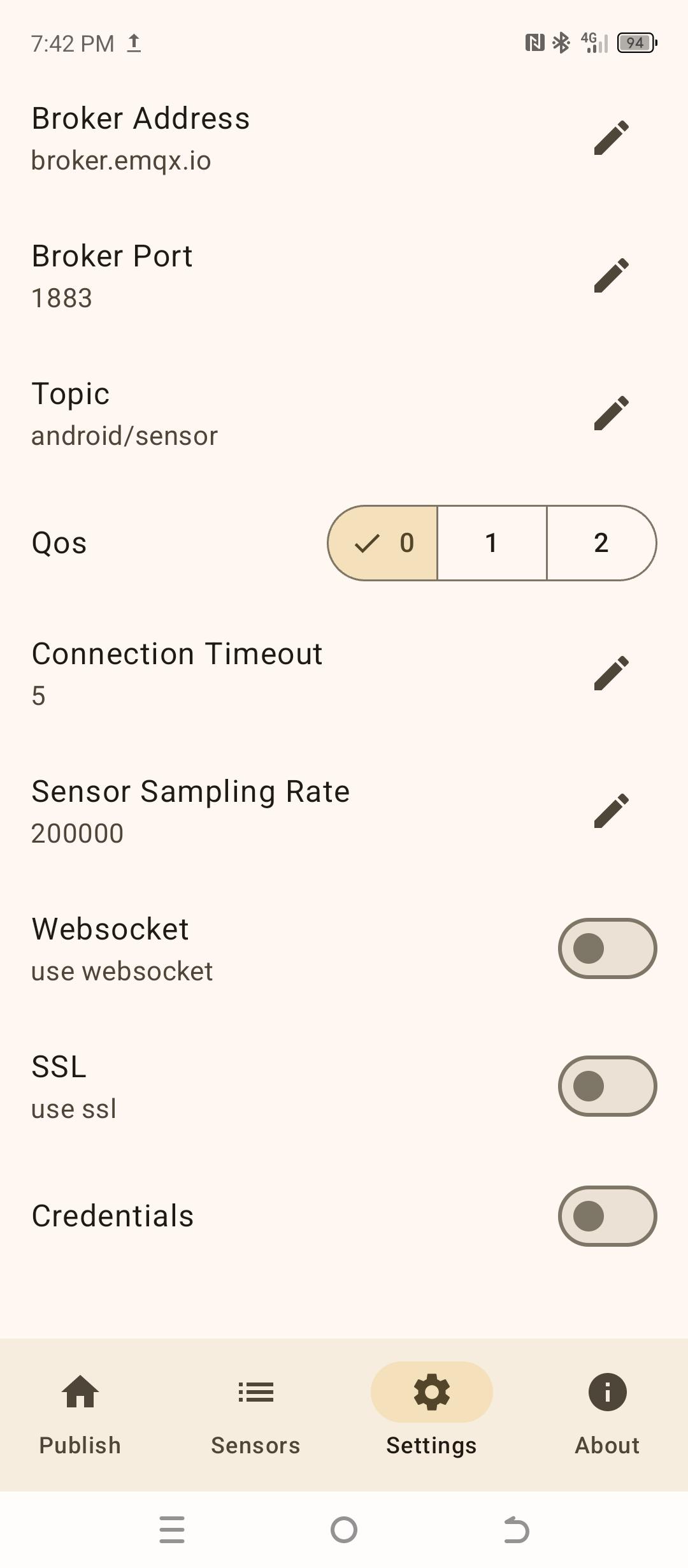Open Sensor Sampling Rate editor pencil
688x1568 pixels.
pyautogui.click(x=611, y=811)
